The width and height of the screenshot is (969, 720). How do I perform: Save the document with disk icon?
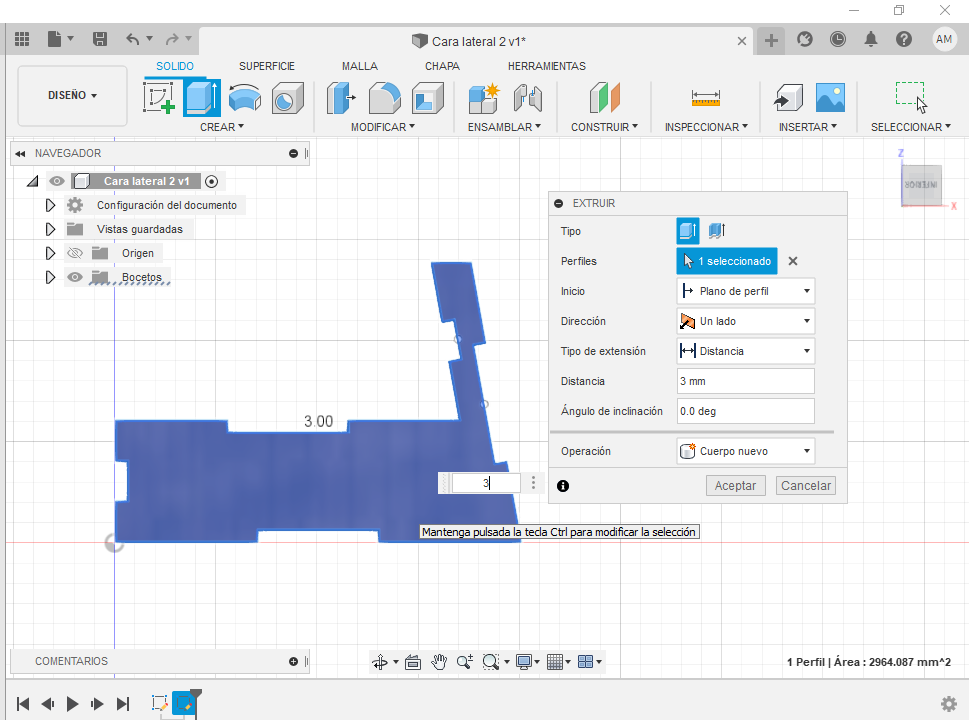(99, 40)
